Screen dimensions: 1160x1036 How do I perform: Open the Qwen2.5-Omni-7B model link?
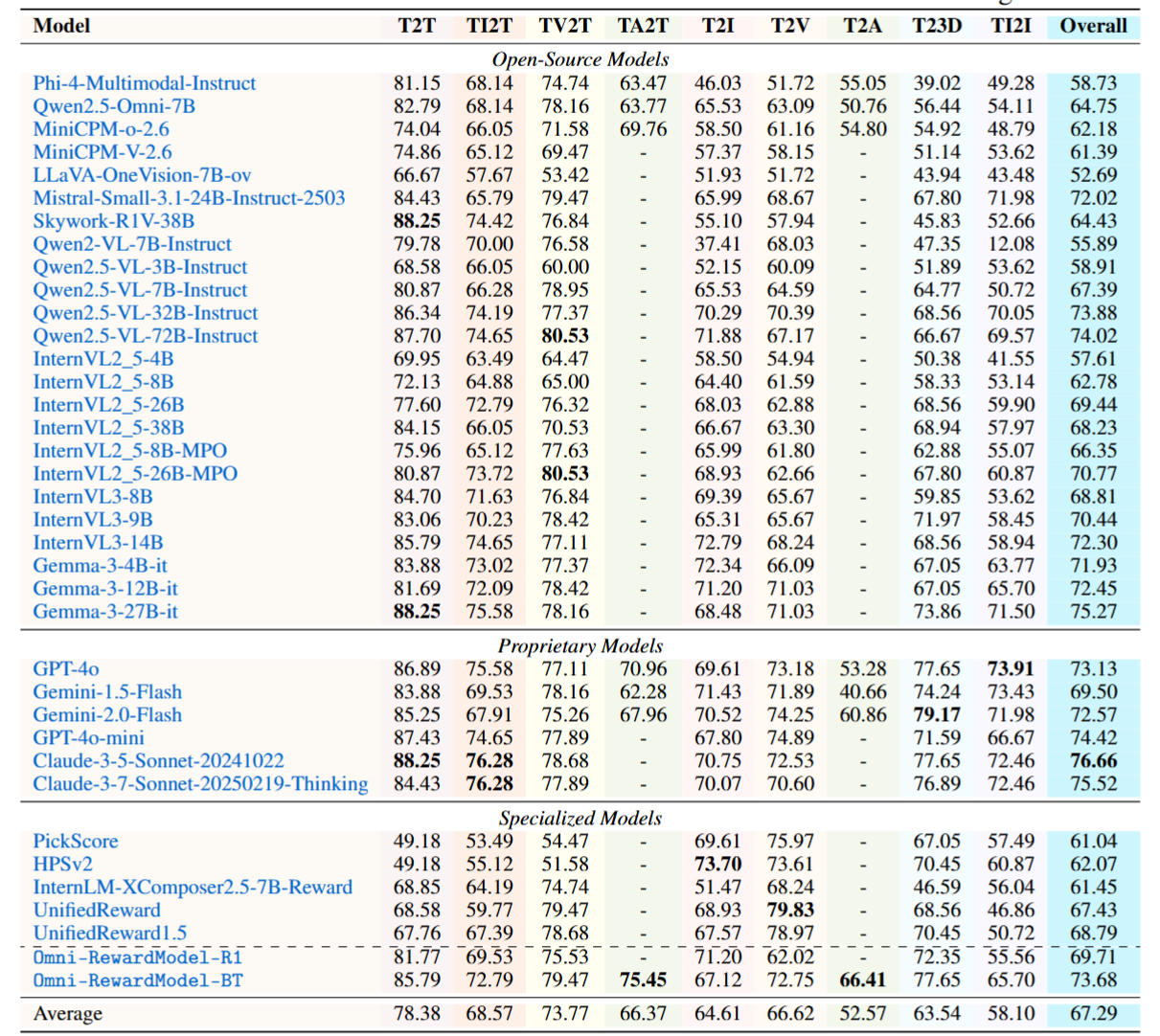pos(114,106)
